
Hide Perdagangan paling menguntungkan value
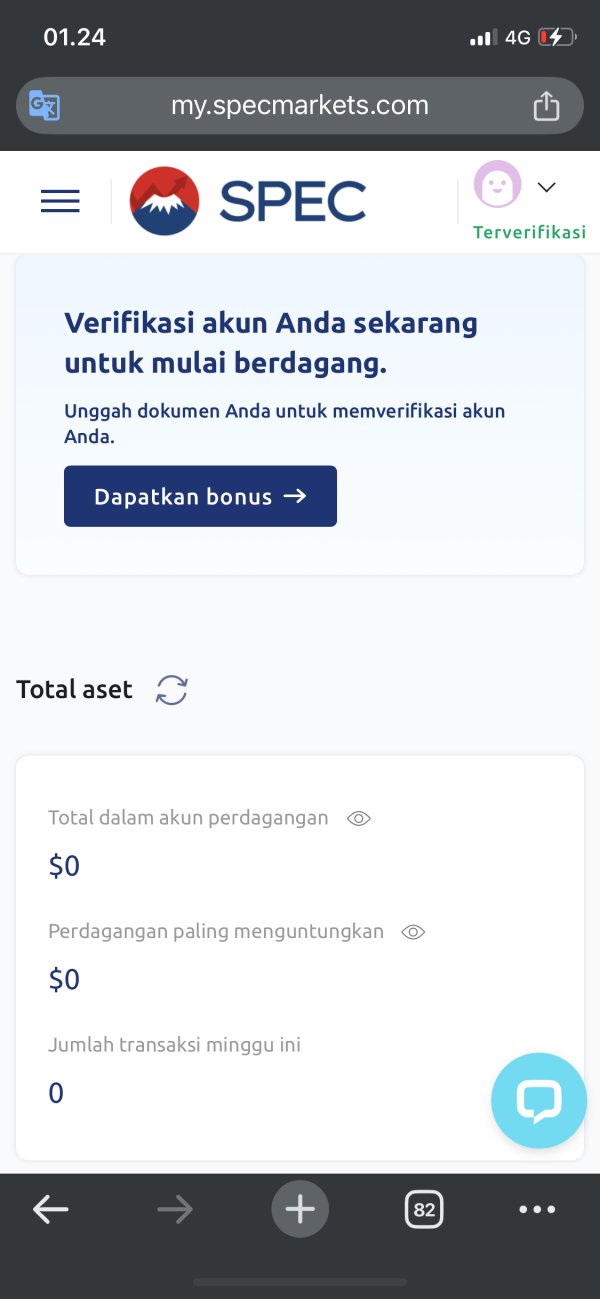[413, 932]
